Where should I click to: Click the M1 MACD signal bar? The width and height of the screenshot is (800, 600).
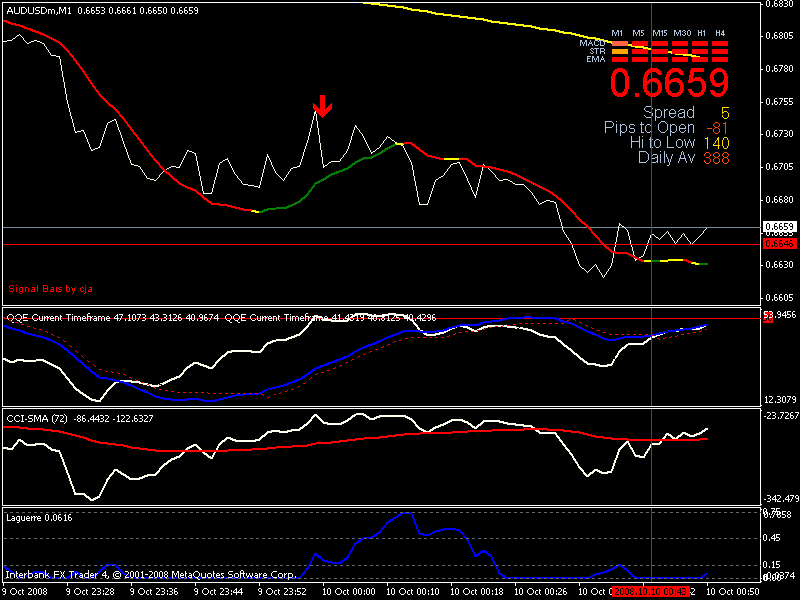(618, 43)
